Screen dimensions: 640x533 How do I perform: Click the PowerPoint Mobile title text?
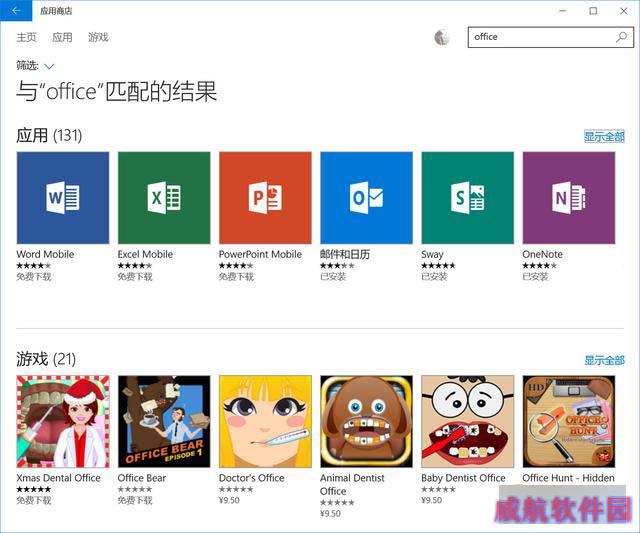260,254
